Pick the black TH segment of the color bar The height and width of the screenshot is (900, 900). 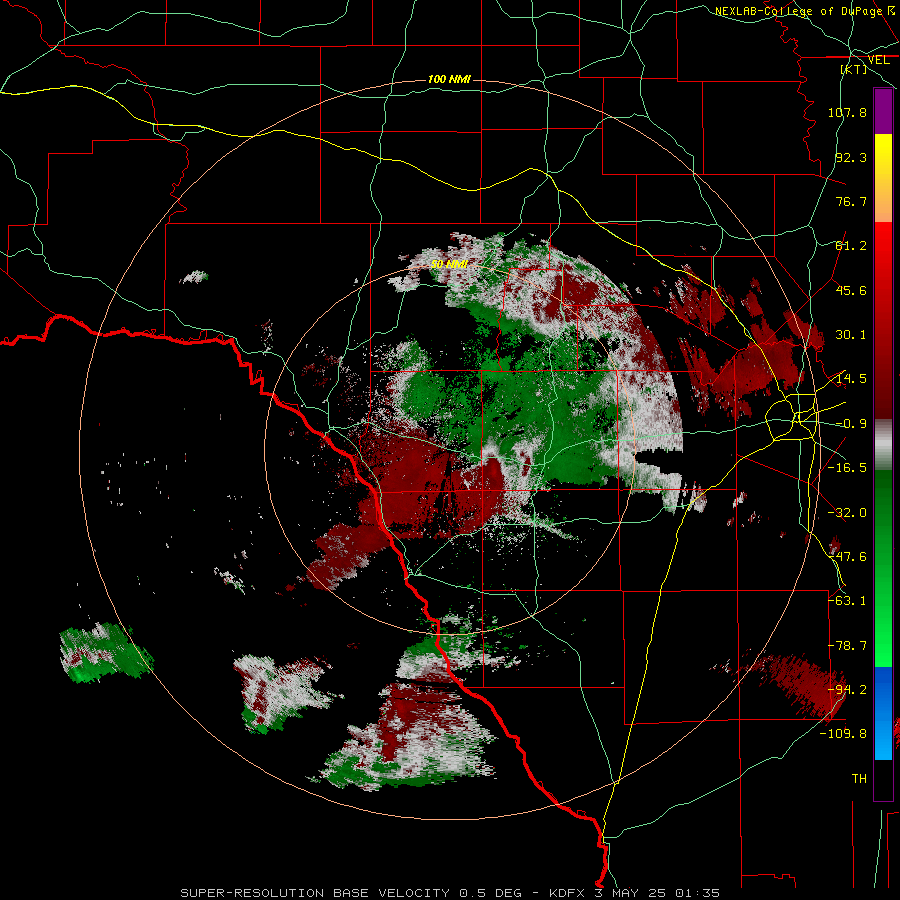[883, 779]
